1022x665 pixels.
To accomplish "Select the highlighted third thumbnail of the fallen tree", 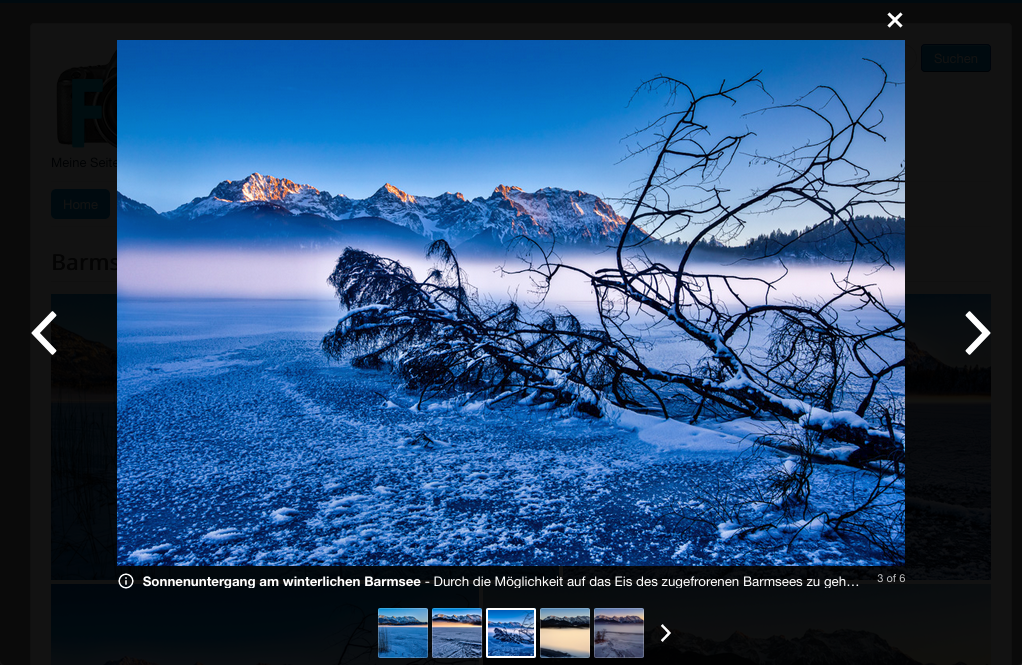I will tap(511, 633).
